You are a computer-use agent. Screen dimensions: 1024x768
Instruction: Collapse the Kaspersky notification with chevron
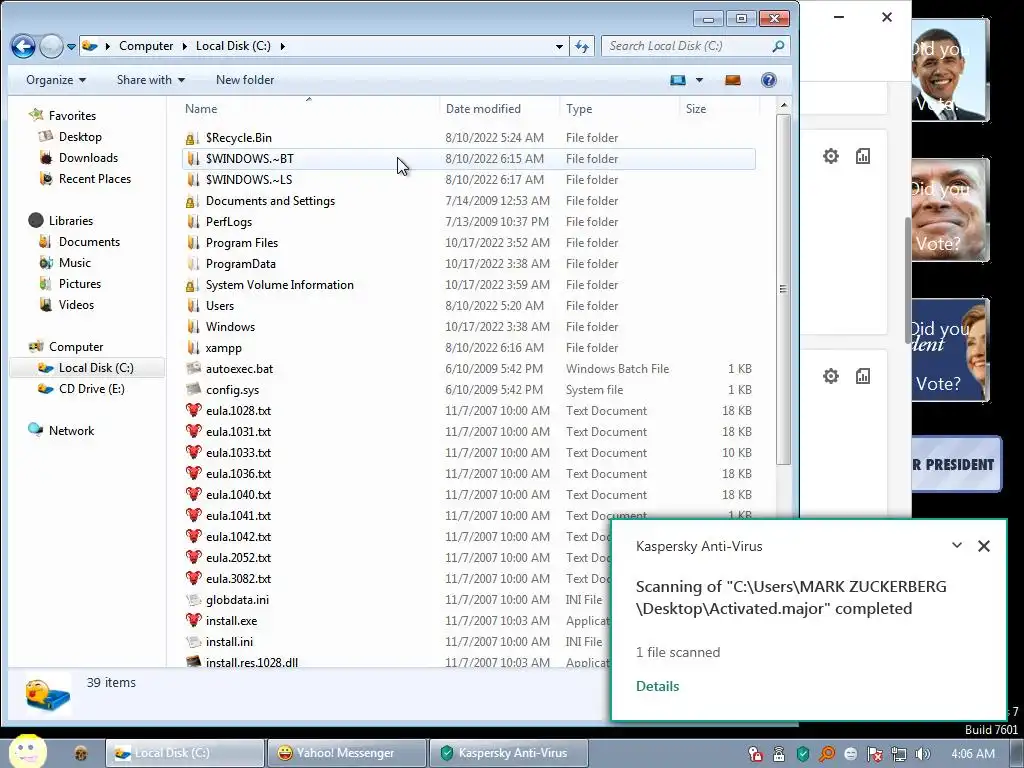[x=957, y=545]
